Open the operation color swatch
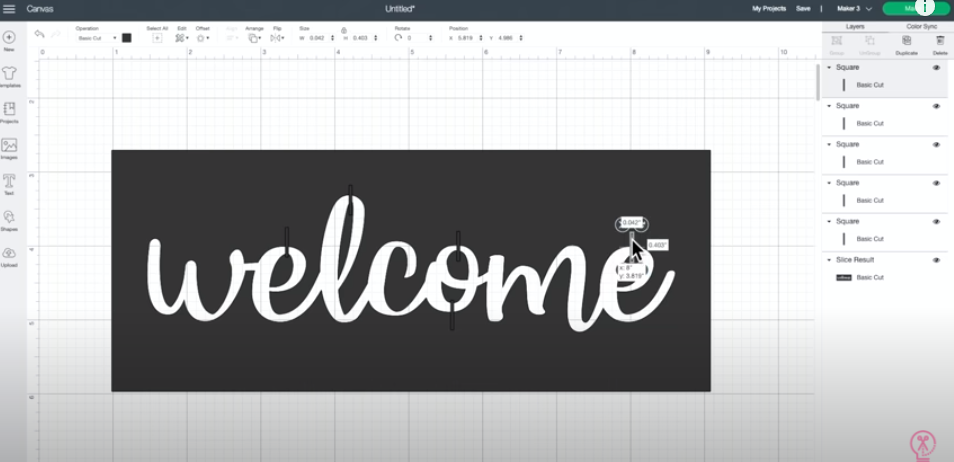 127,38
